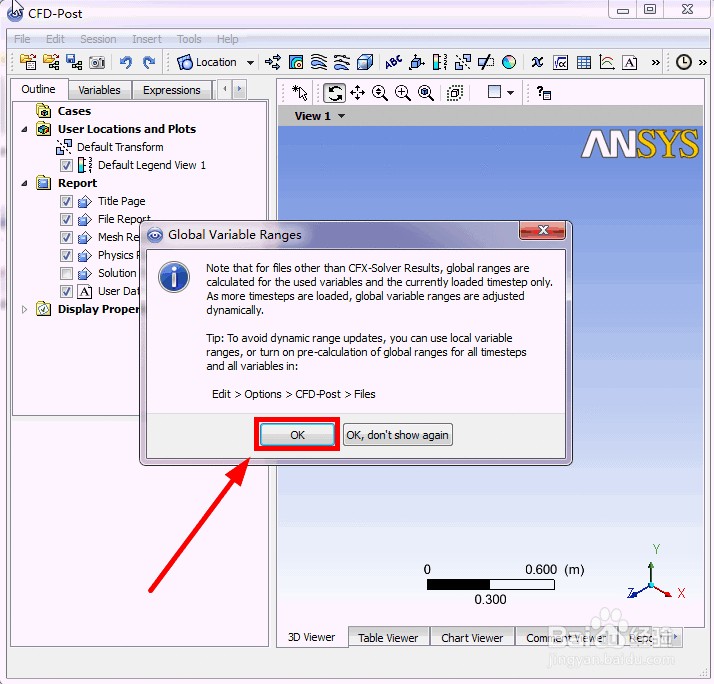Click the Load State toolbar icon

pos(51,62)
